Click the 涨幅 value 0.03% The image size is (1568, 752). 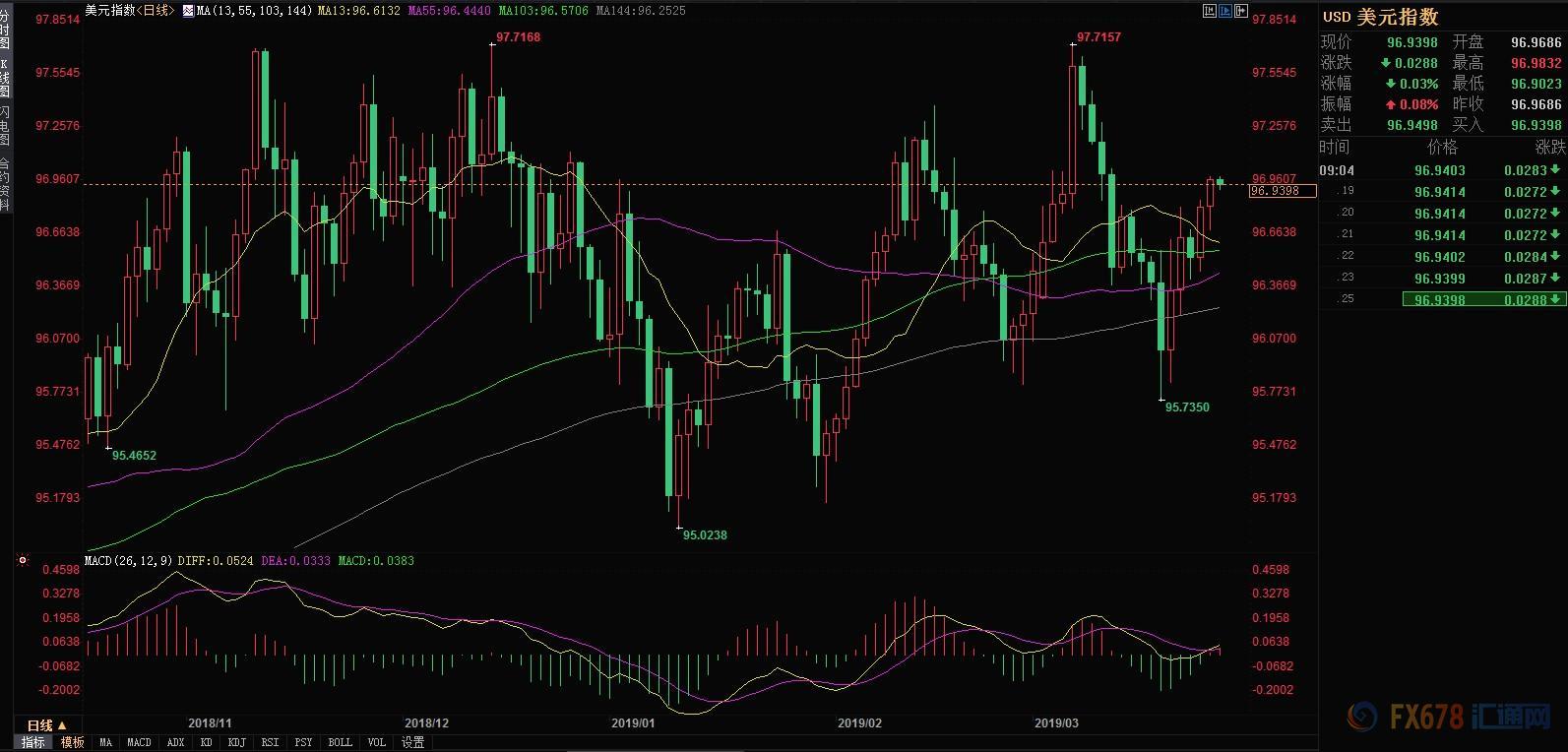coord(1420,85)
